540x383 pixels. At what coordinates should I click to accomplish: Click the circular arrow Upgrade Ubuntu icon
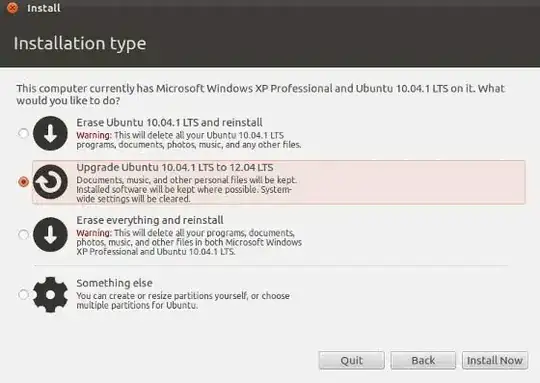pyautogui.click(x=50, y=182)
